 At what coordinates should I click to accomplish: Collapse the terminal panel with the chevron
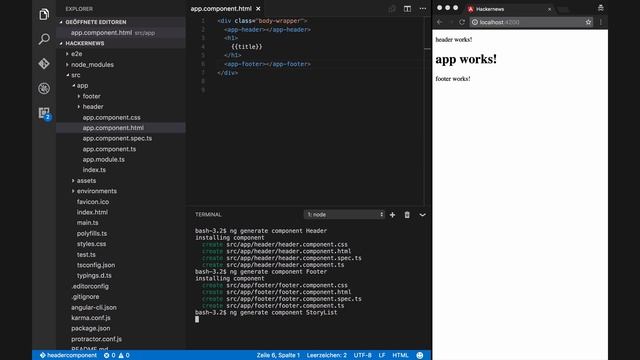click(x=422, y=215)
